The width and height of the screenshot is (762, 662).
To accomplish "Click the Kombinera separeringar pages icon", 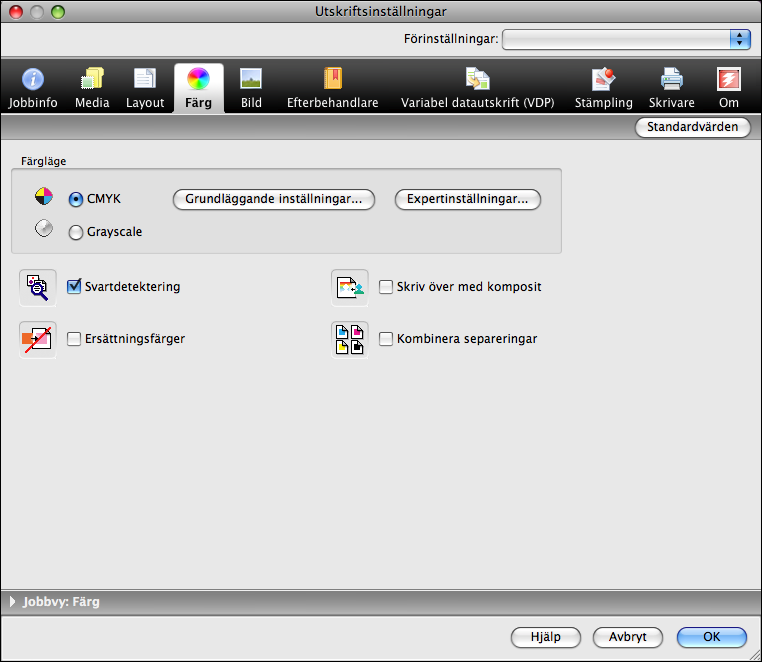I will click(350, 339).
